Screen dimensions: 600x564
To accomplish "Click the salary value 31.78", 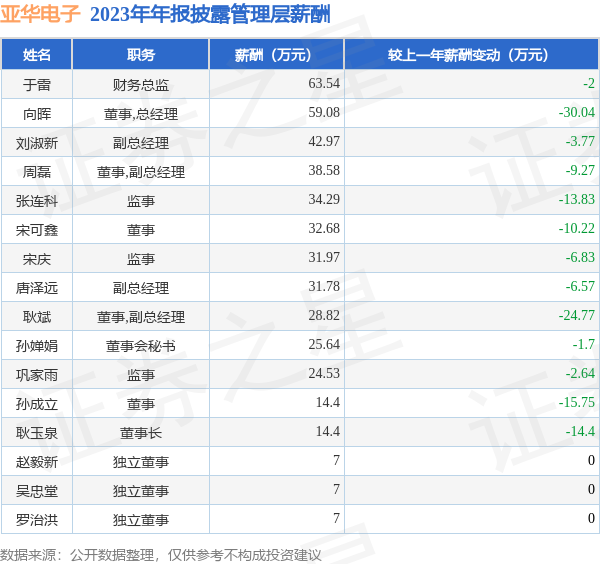I will click(324, 287).
